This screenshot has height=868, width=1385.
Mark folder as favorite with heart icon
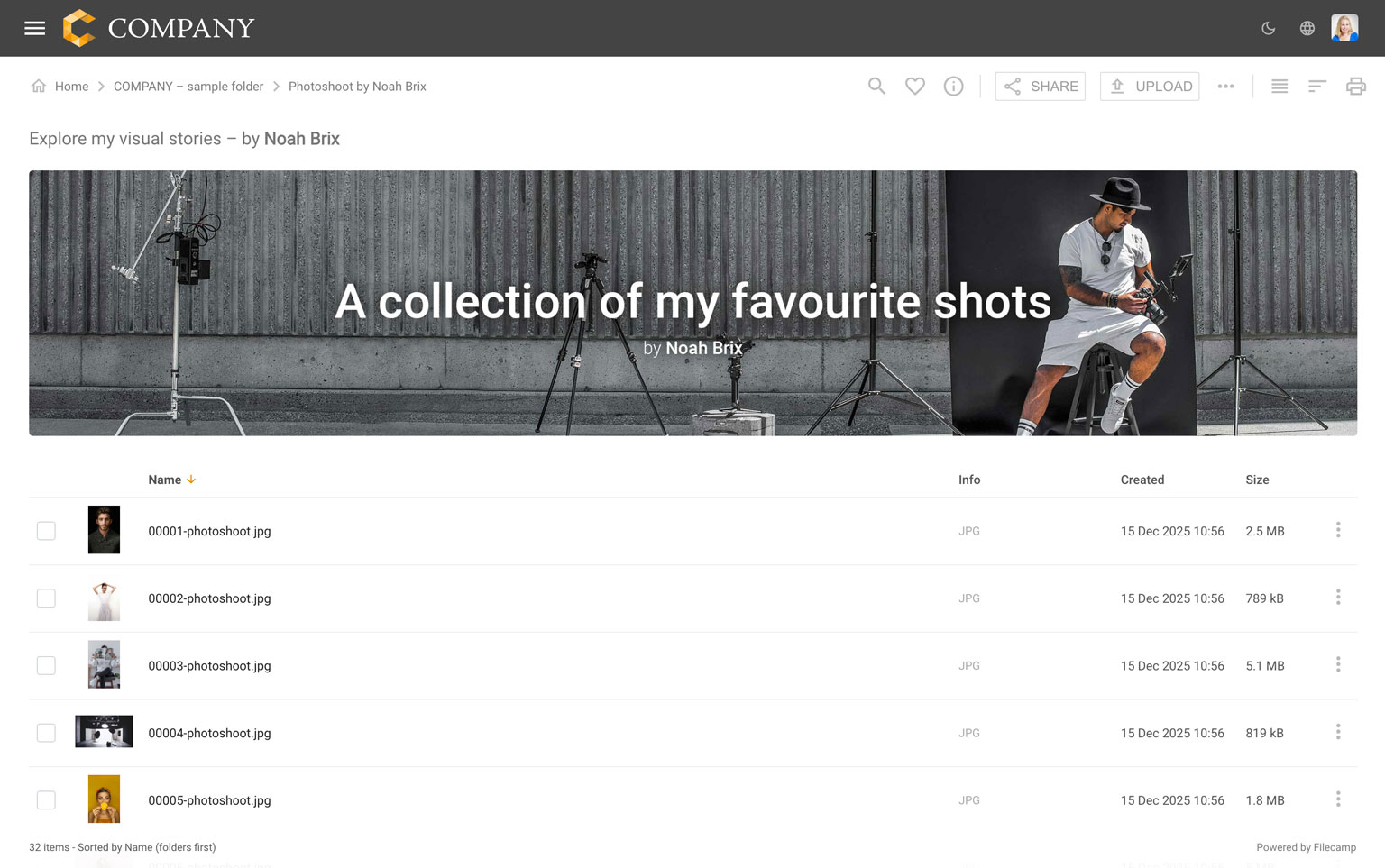pos(914,87)
